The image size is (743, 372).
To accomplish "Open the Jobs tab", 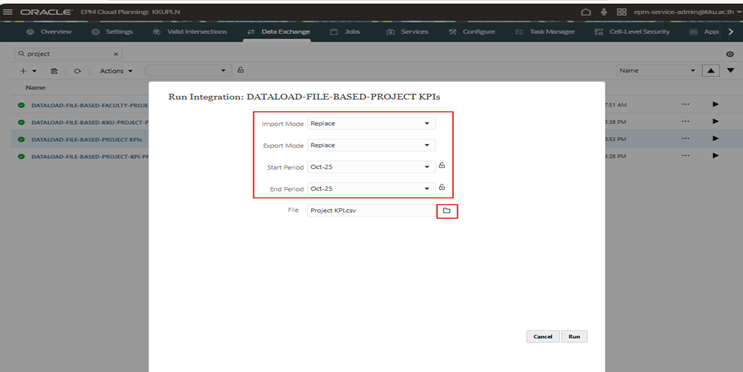I will [x=345, y=32].
